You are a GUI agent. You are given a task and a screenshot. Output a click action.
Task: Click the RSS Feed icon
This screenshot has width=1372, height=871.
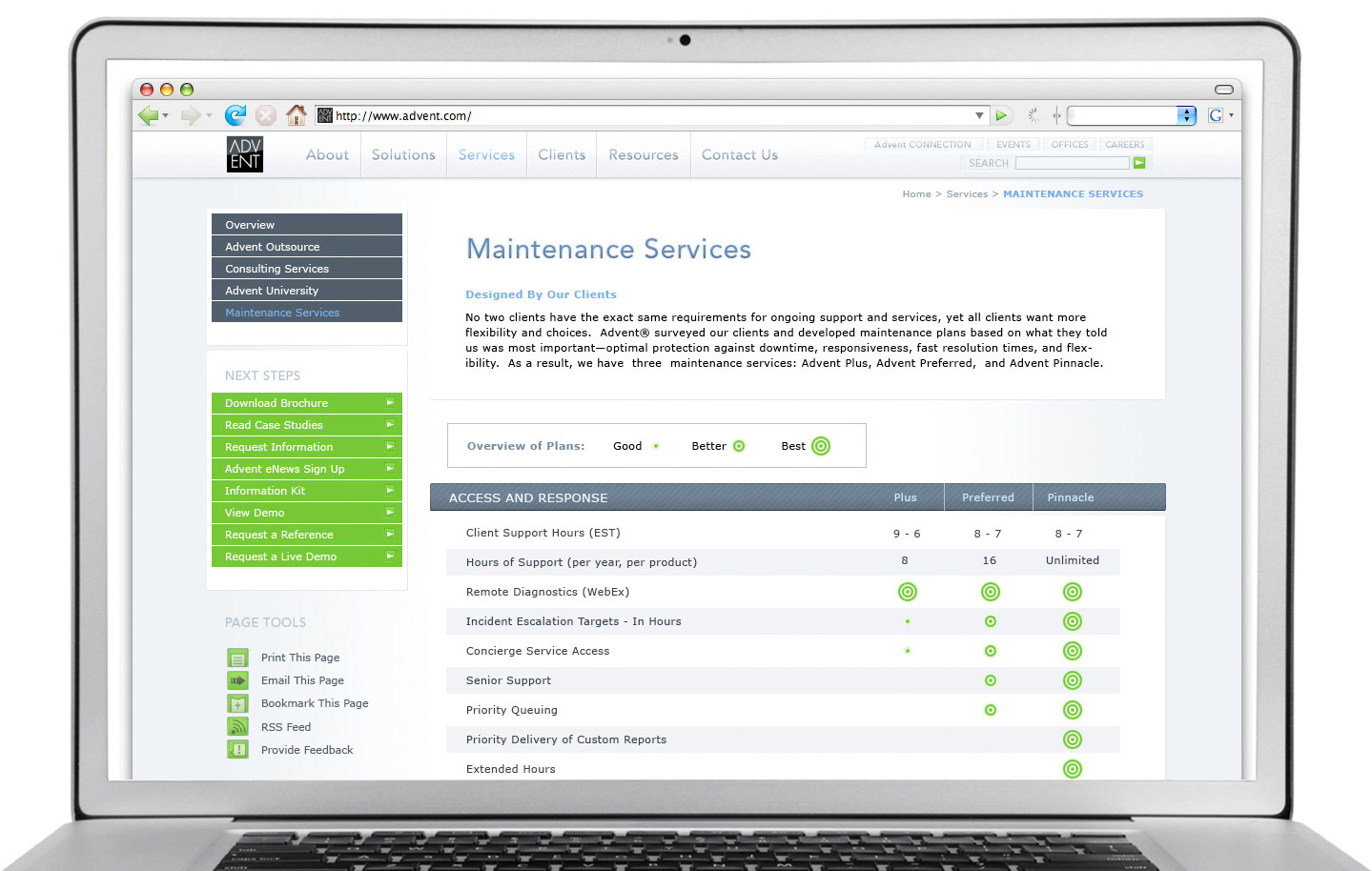click(x=237, y=726)
